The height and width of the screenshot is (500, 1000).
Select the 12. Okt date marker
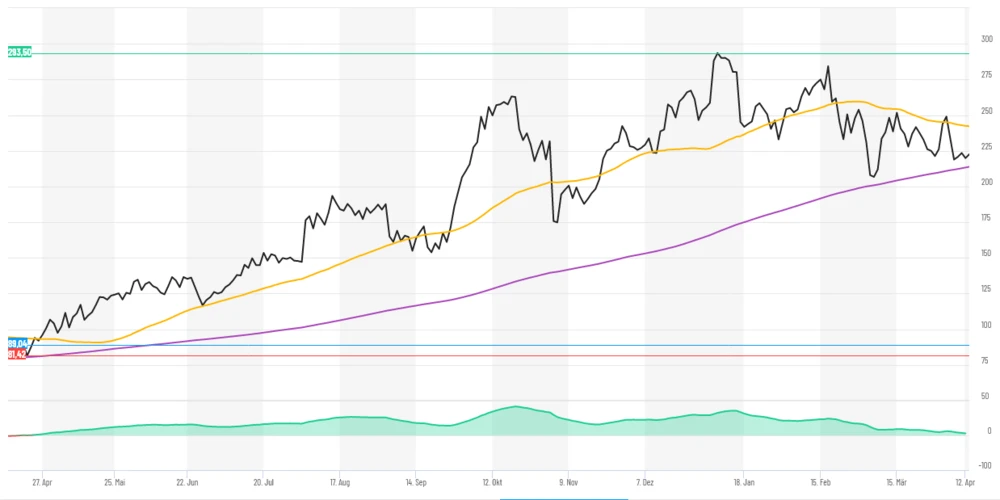coord(491,481)
